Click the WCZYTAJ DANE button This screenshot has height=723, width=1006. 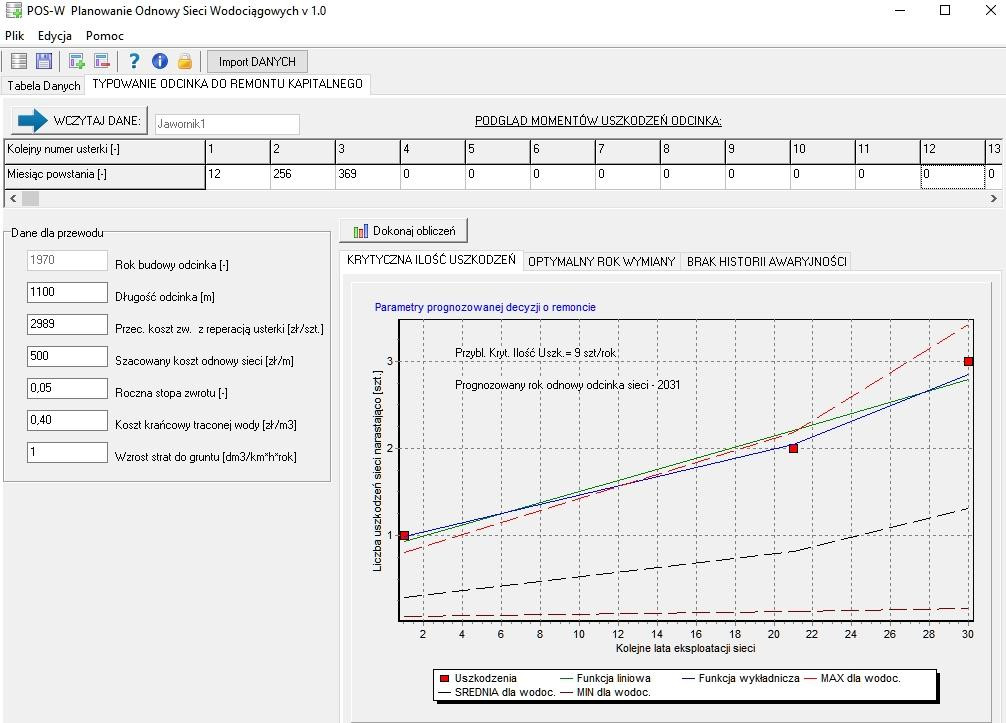80,121
